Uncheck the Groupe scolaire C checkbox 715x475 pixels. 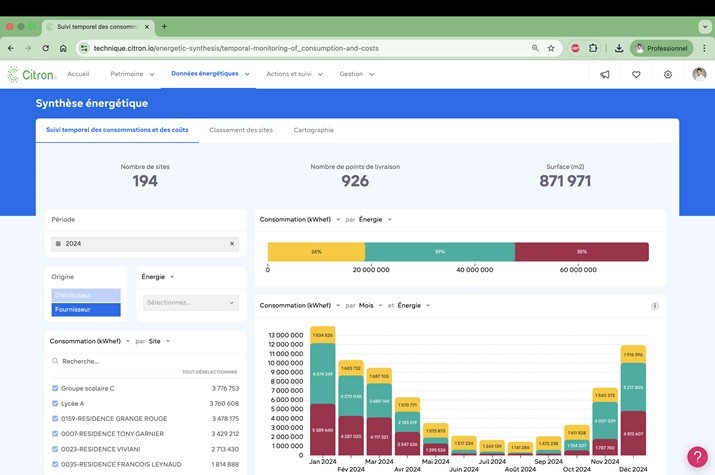click(x=55, y=388)
